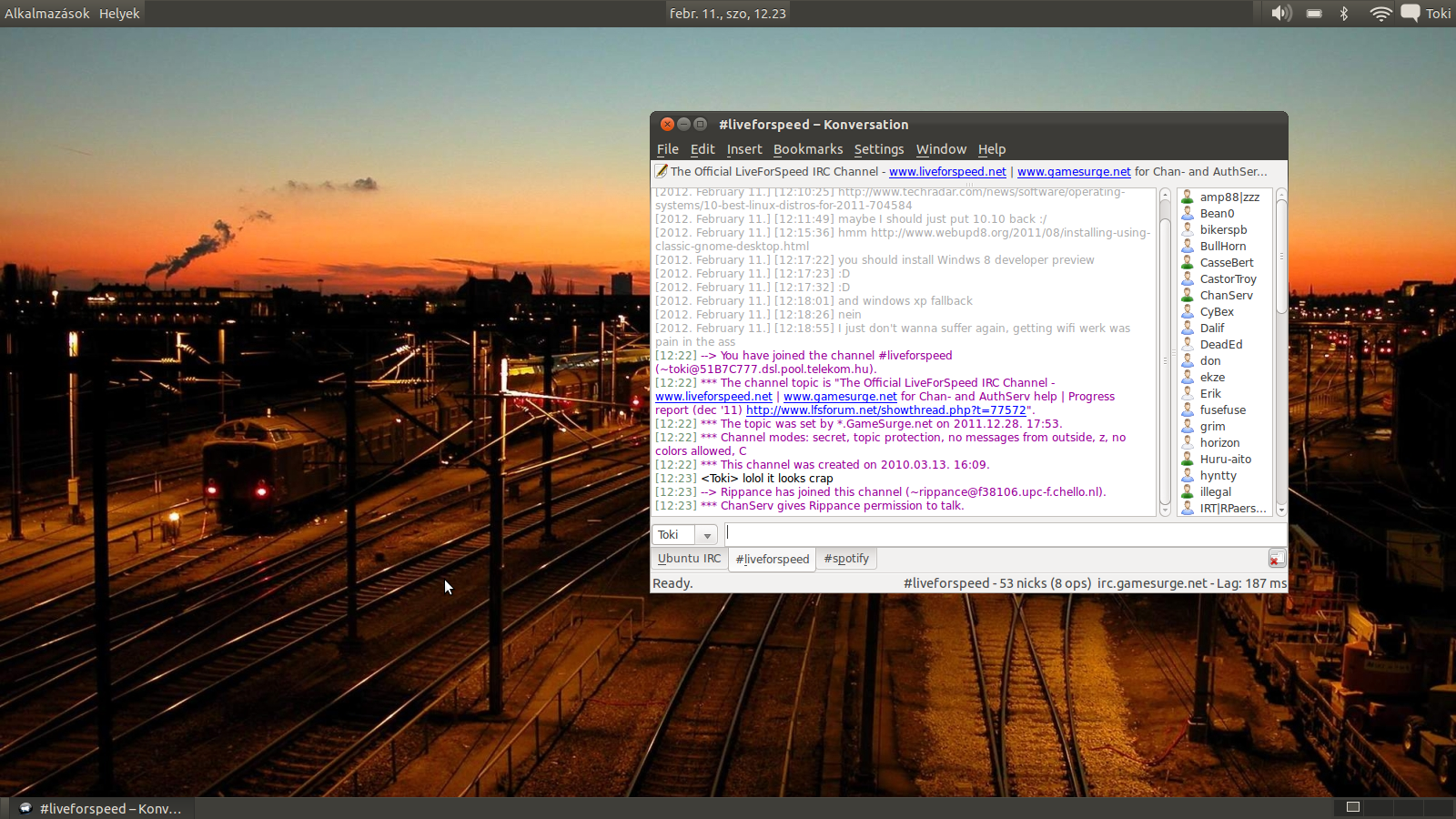Expand the Toki nickname dropdown
Screen dimensions: 1456x819
[706, 535]
